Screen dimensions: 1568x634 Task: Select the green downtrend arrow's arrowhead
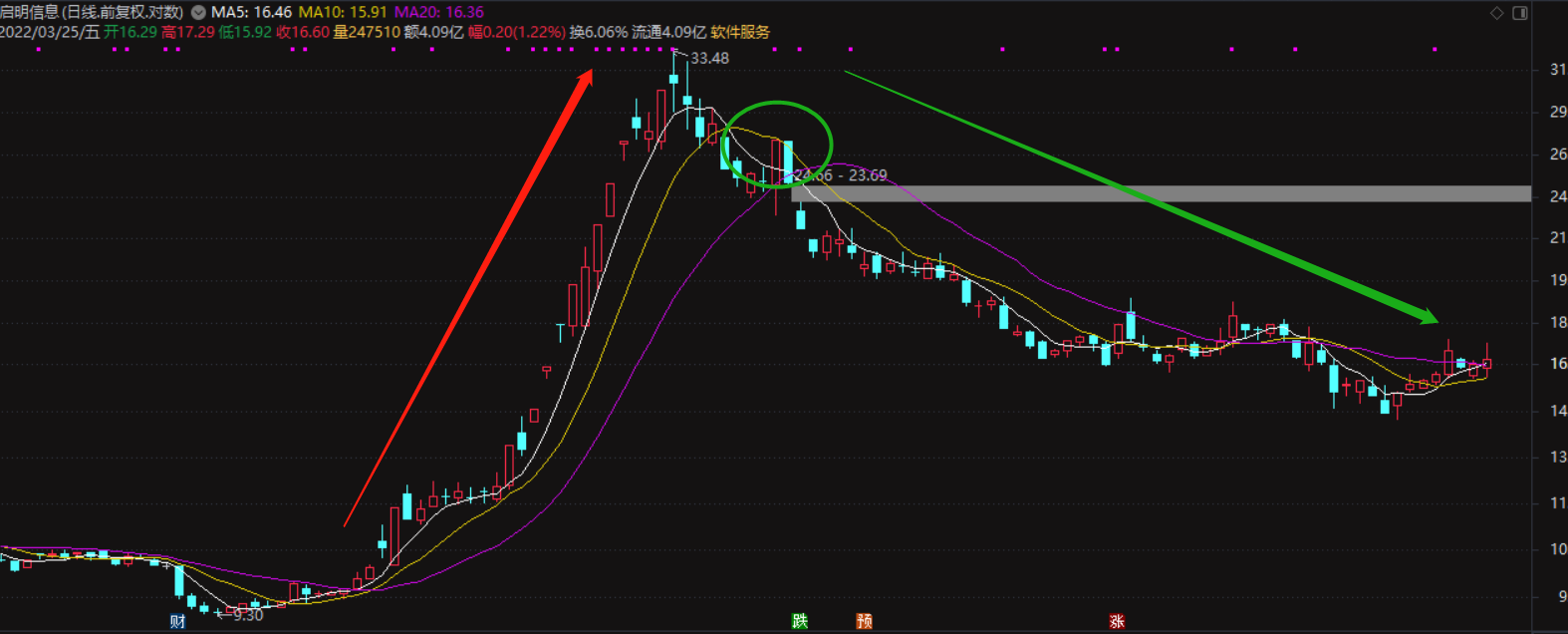(1427, 316)
